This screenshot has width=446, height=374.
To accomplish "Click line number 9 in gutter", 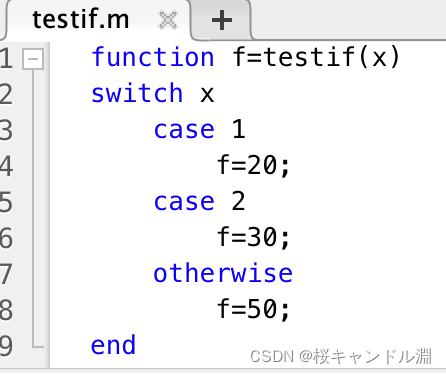I will [x=6, y=346].
